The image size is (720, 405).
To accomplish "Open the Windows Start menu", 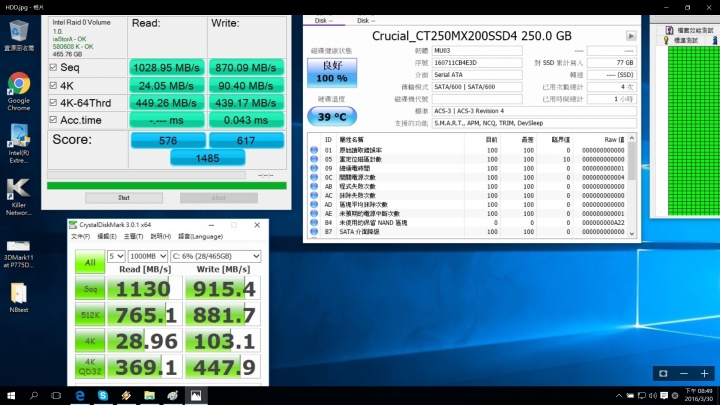I will (x=11, y=395).
